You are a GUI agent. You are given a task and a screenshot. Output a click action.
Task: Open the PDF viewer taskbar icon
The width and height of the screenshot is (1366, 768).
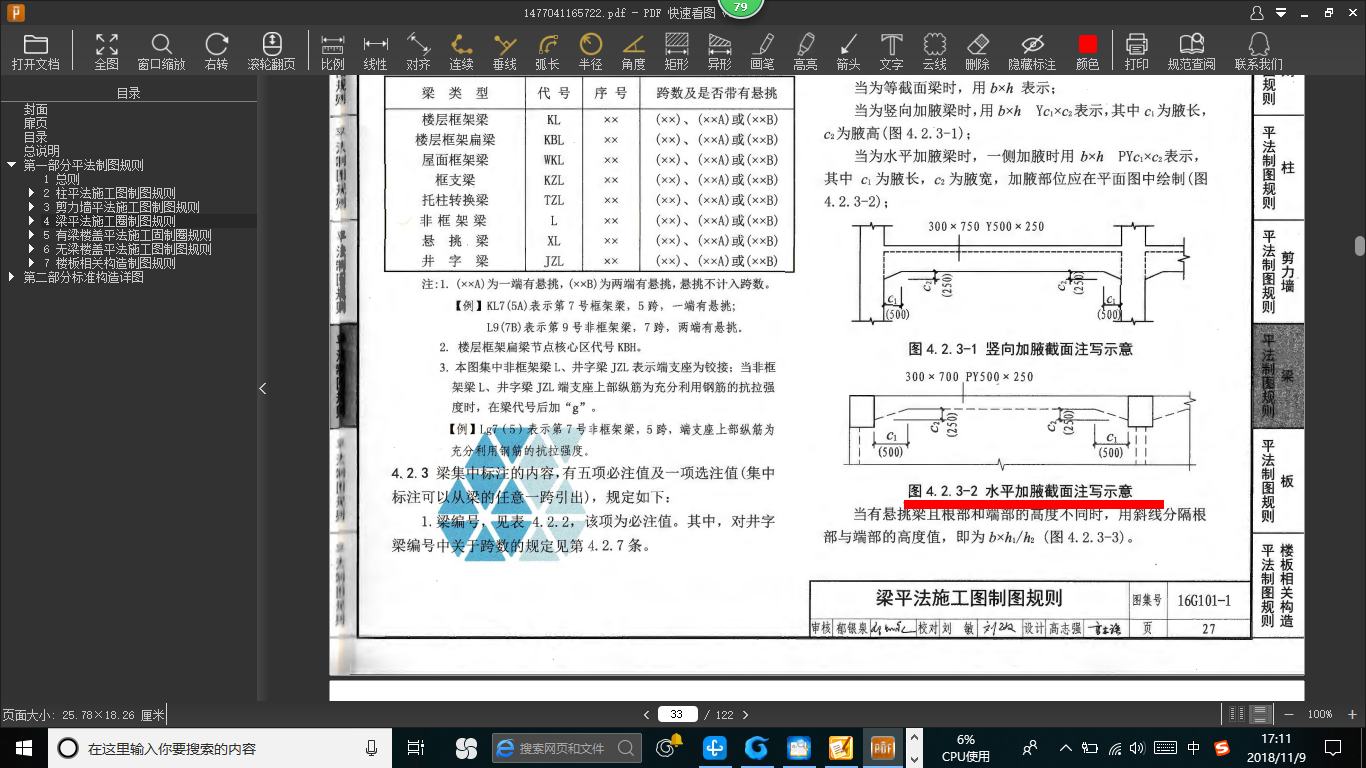click(x=881, y=747)
